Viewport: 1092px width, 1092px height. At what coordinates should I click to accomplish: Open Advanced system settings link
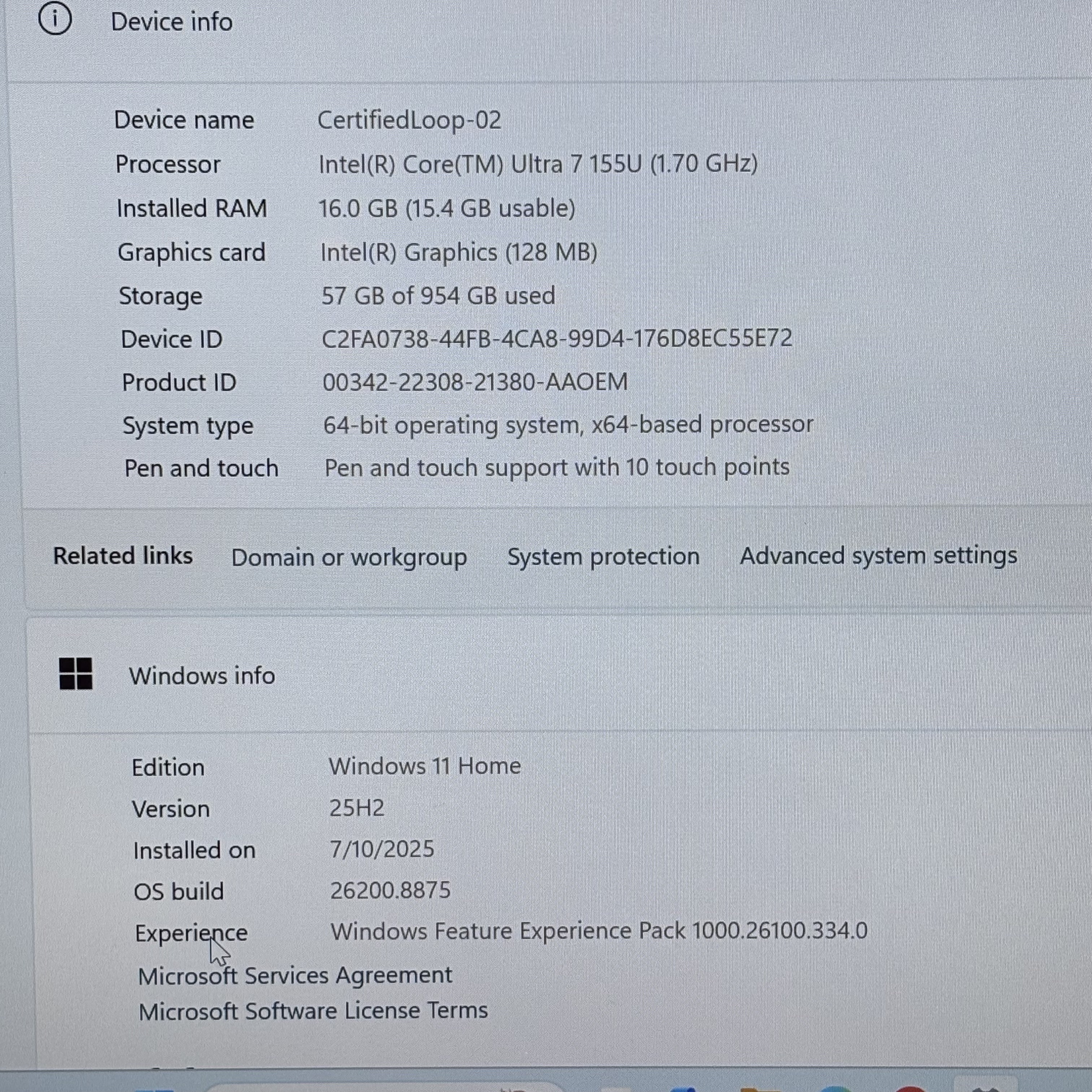pyautogui.click(x=878, y=556)
